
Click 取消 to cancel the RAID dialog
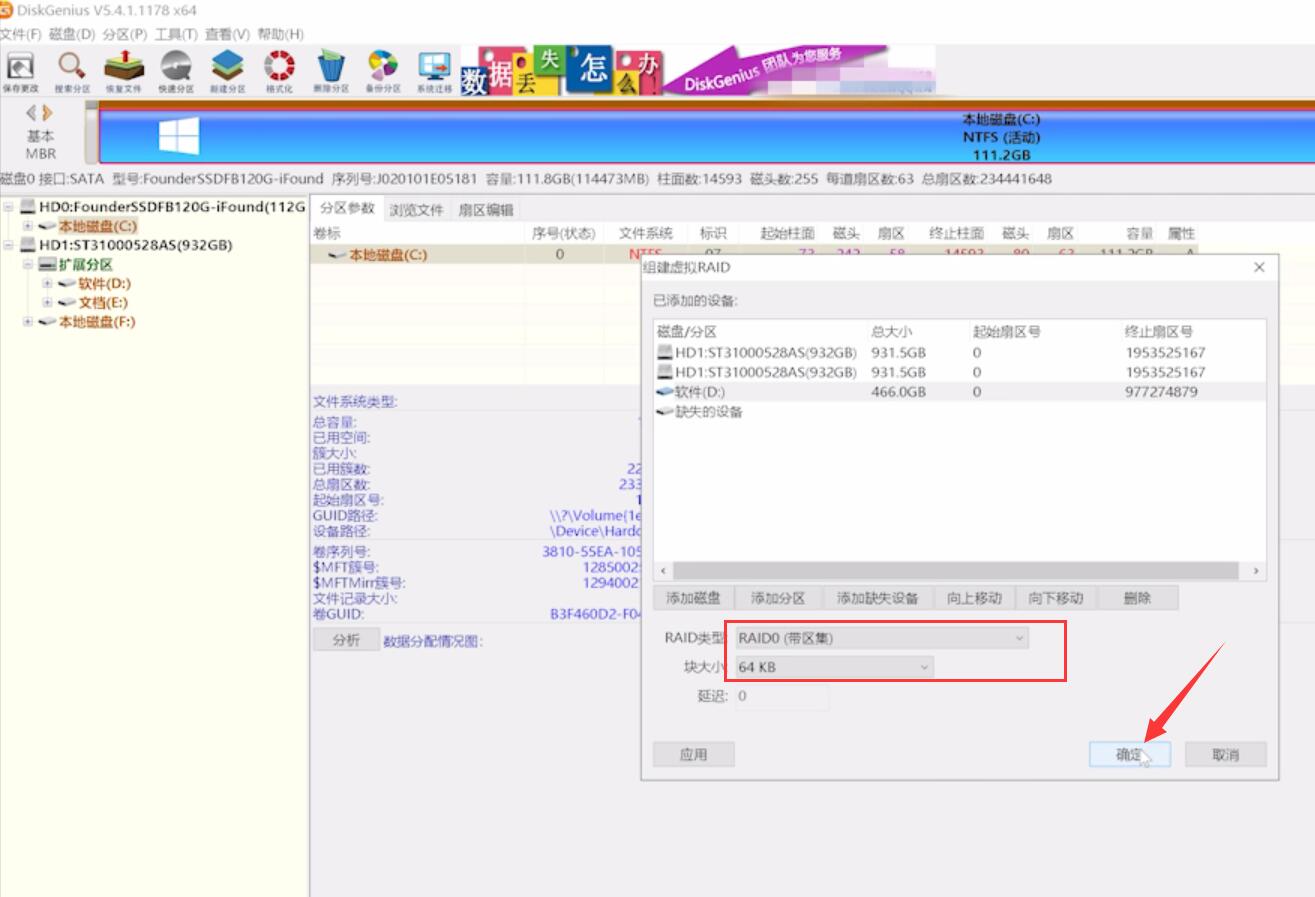coord(1225,755)
